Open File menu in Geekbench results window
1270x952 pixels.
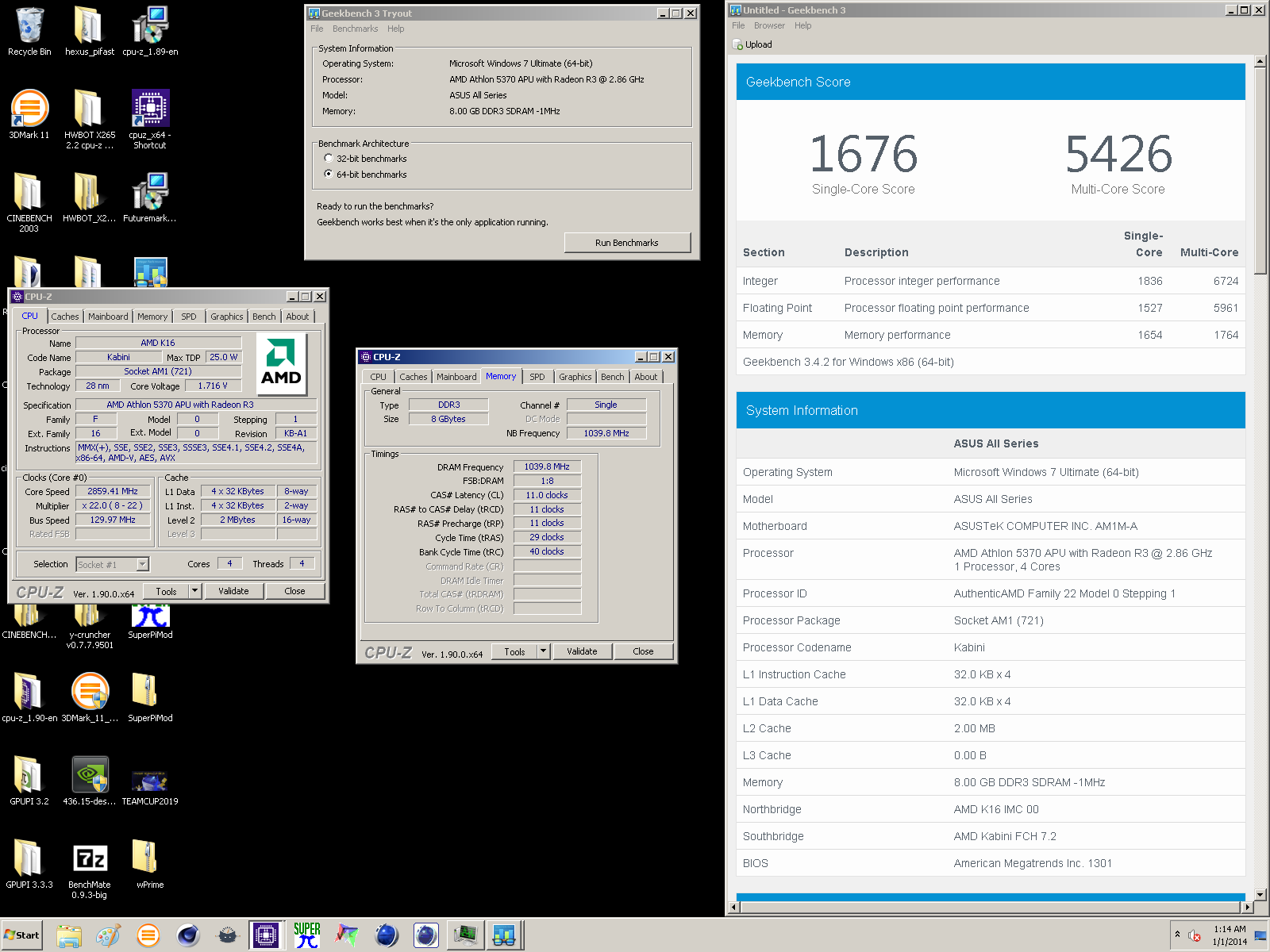738,25
